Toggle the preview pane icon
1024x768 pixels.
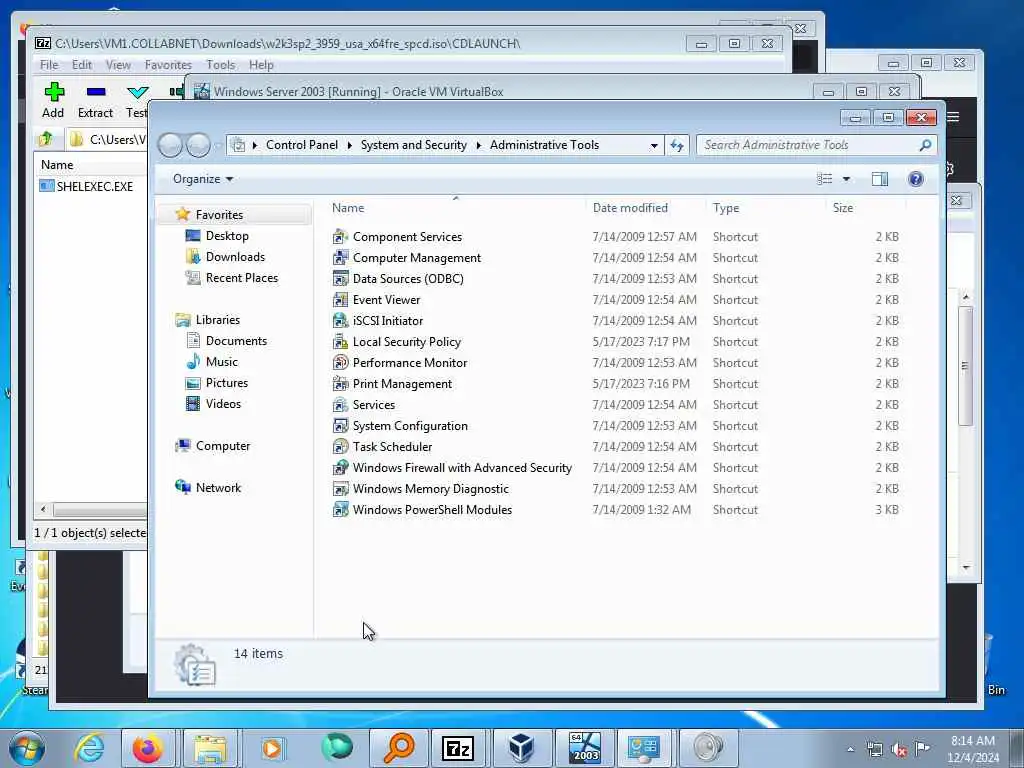880,179
